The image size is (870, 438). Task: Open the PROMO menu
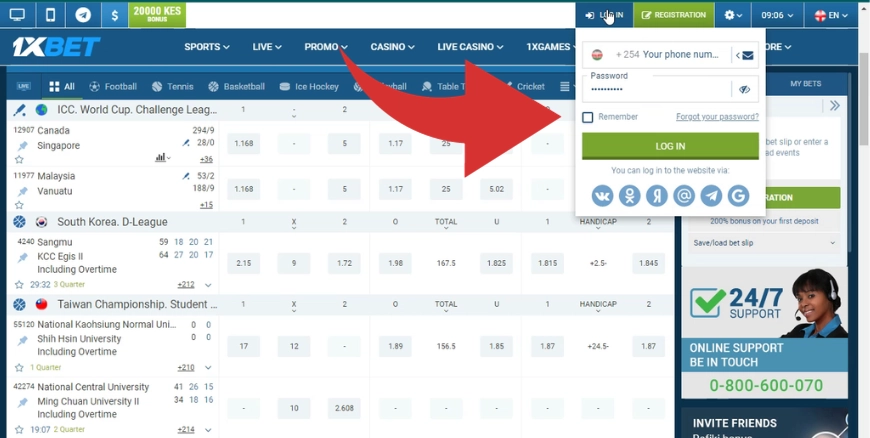tap(326, 47)
